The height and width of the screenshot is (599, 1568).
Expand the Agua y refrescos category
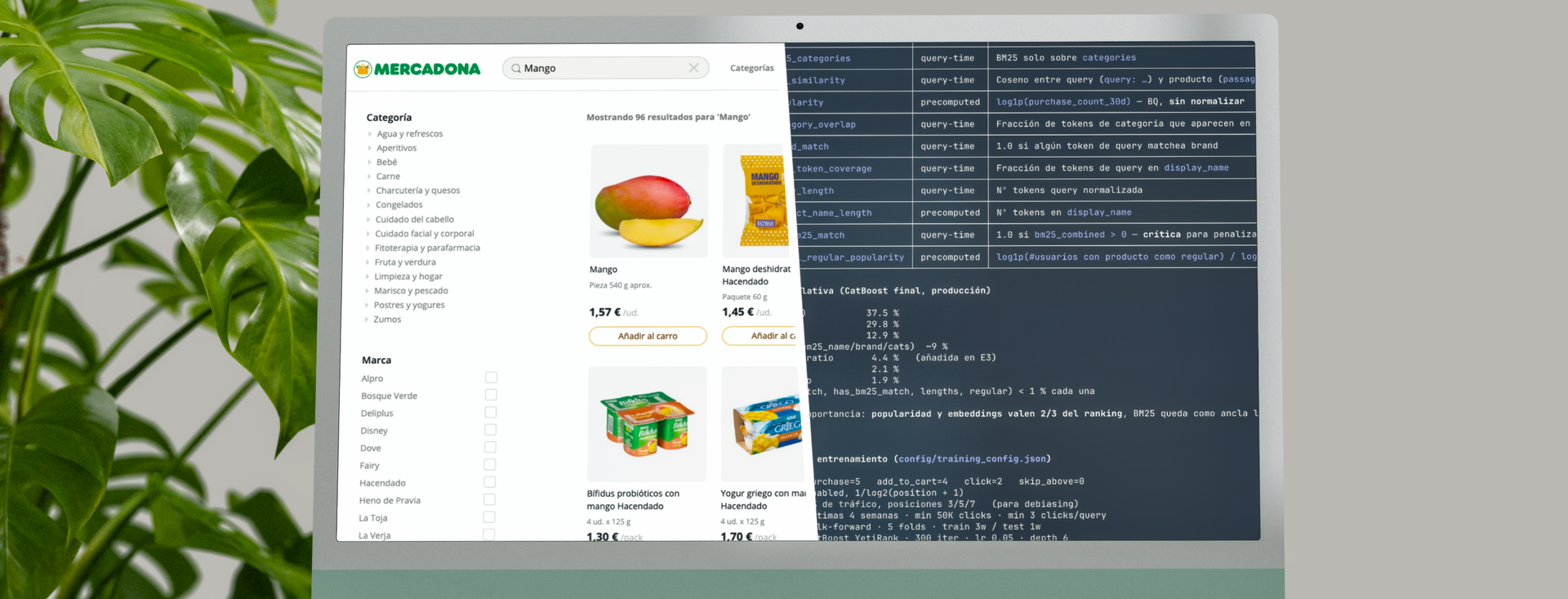click(409, 134)
